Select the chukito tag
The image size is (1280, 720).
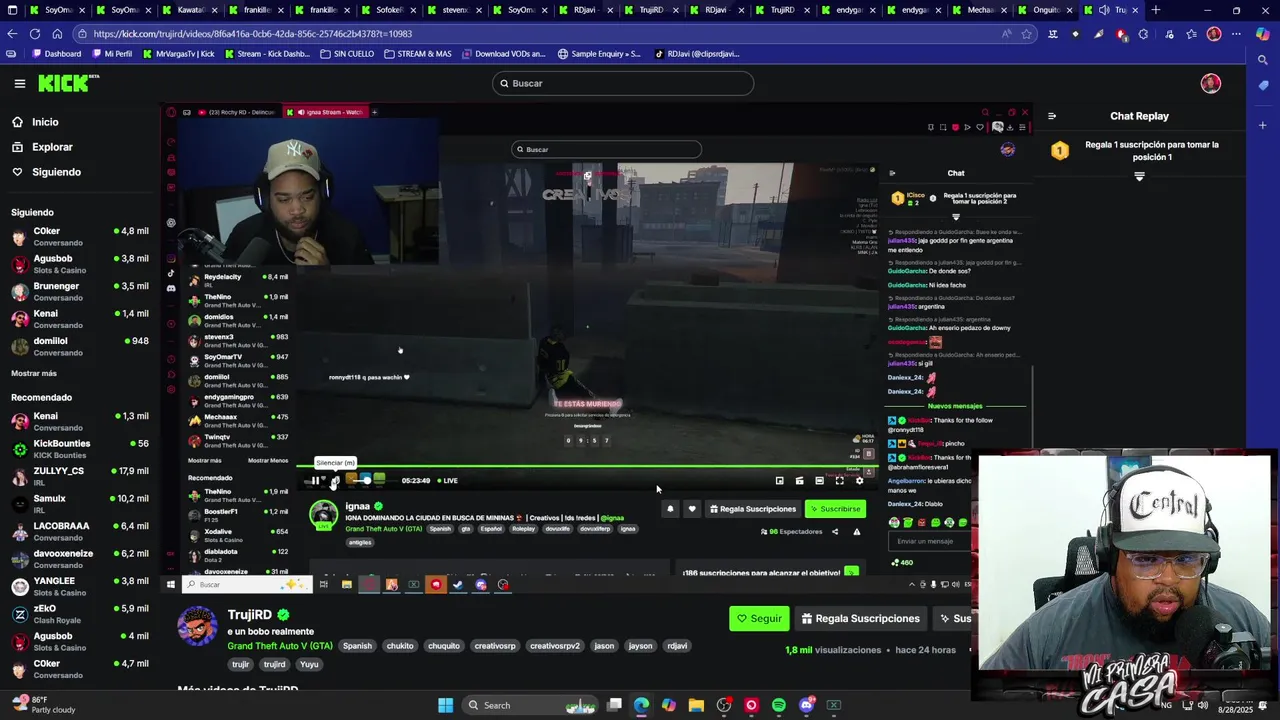tap(400, 646)
